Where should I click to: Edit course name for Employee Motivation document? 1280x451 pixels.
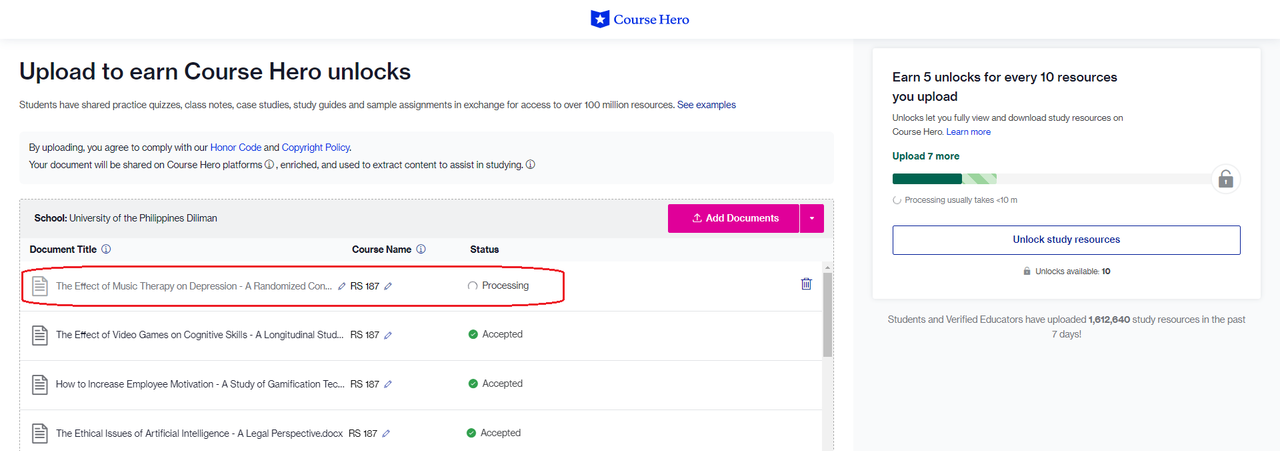click(388, 384)
